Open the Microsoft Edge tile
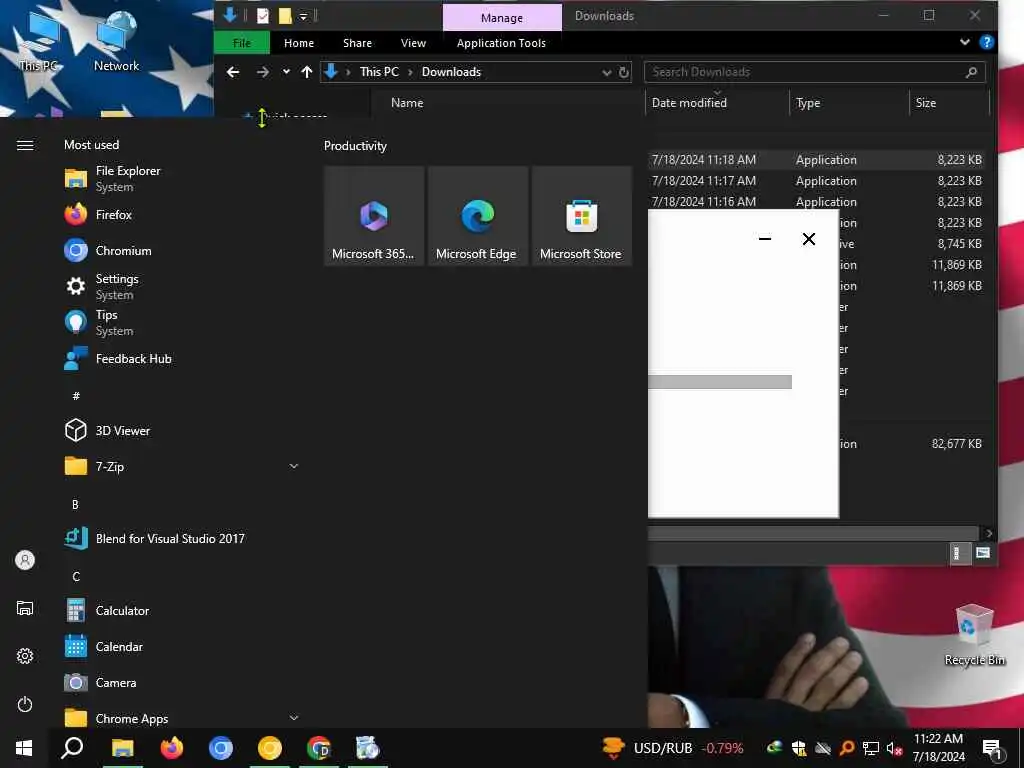 (477, 216)
